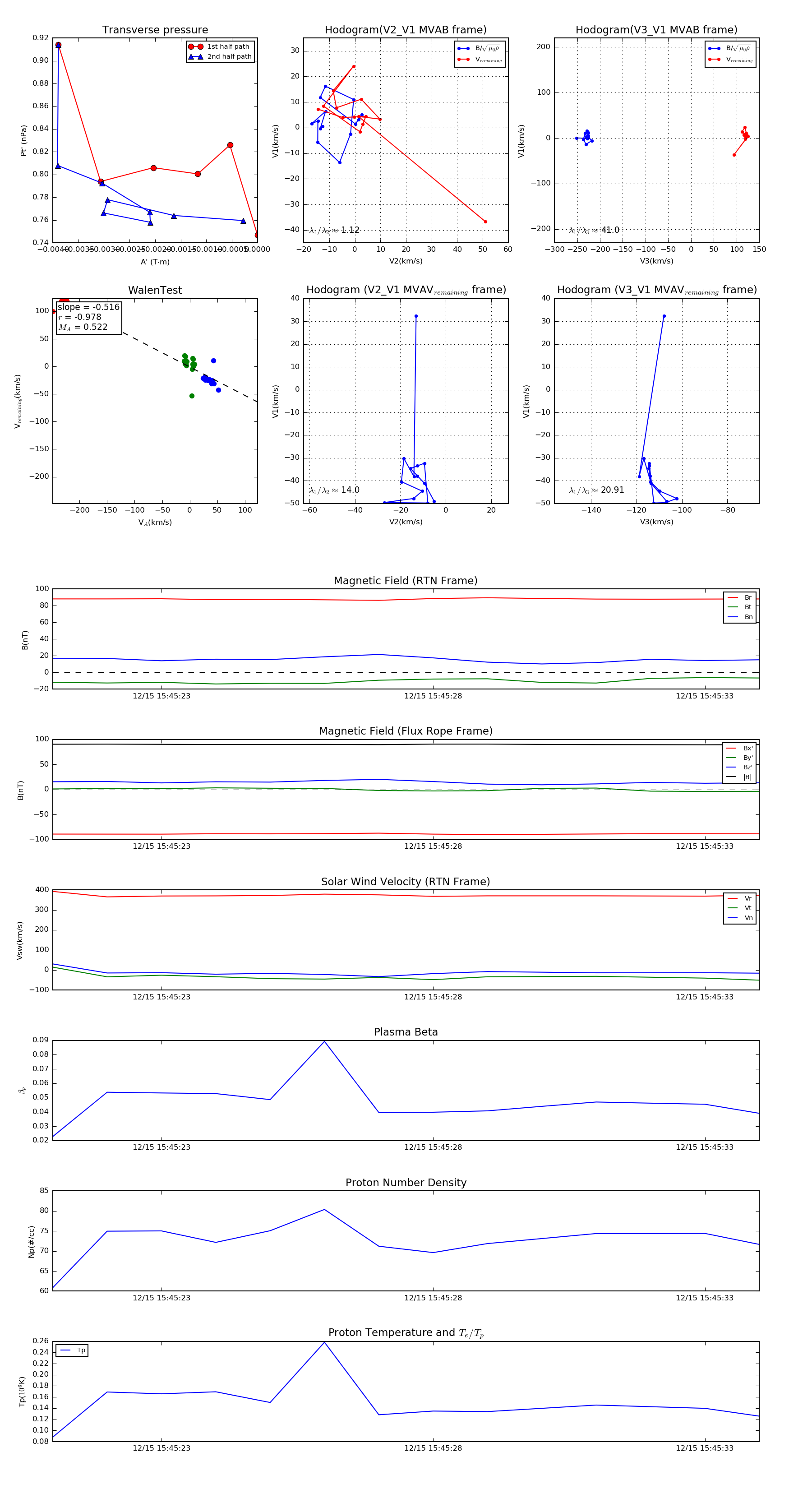Screen dimensions: 812x1489
Task: Select '1st half path' legend entry
Action: (x=220, y=47)
